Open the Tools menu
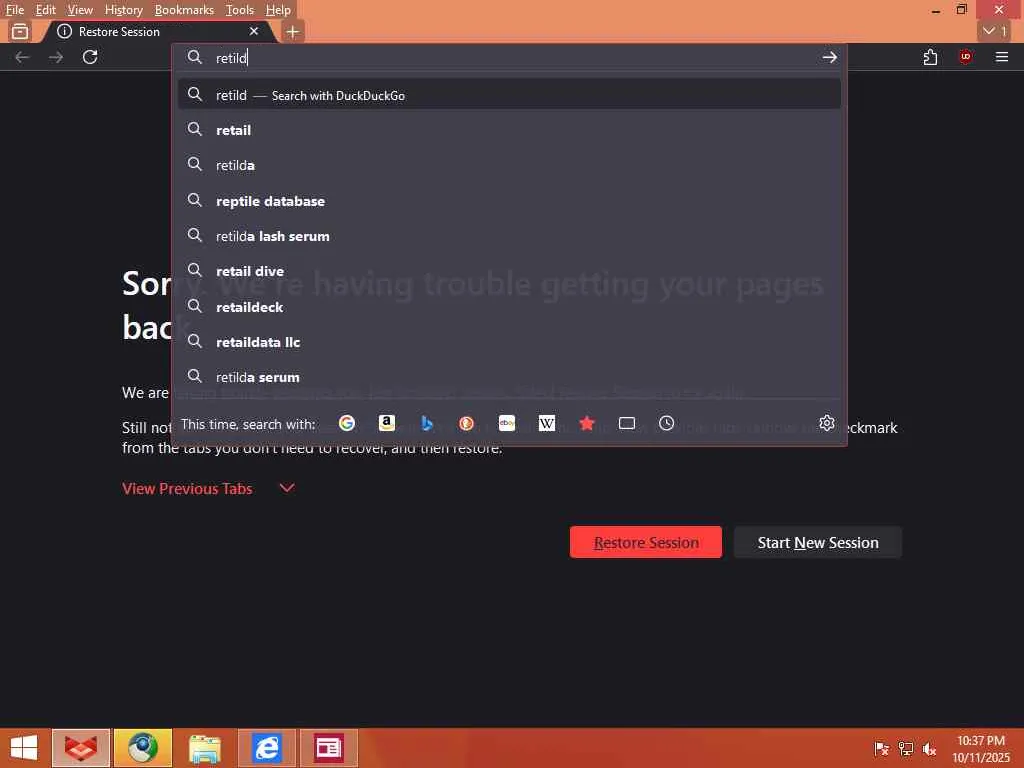 pyautogui.click(x=240, y=10)
